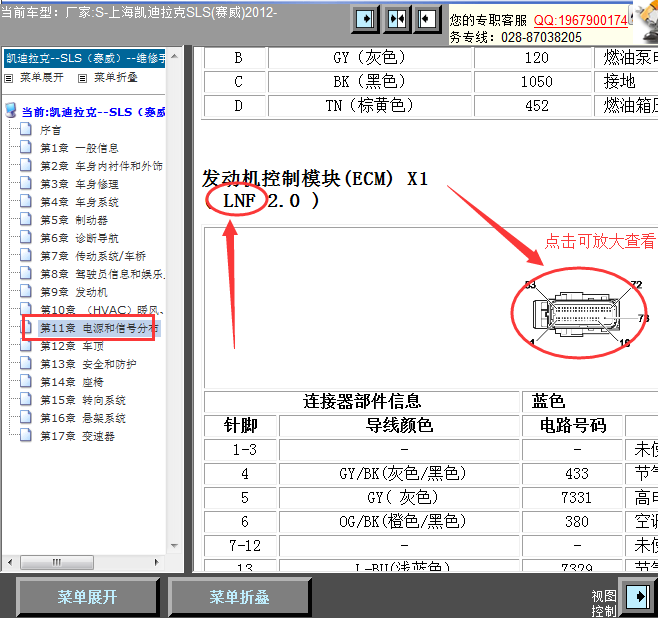Click the right-arrow panel layout icon in top toolbar
Image resolution: width=658 pixels, height=618 pixels.
pos(366,19)
